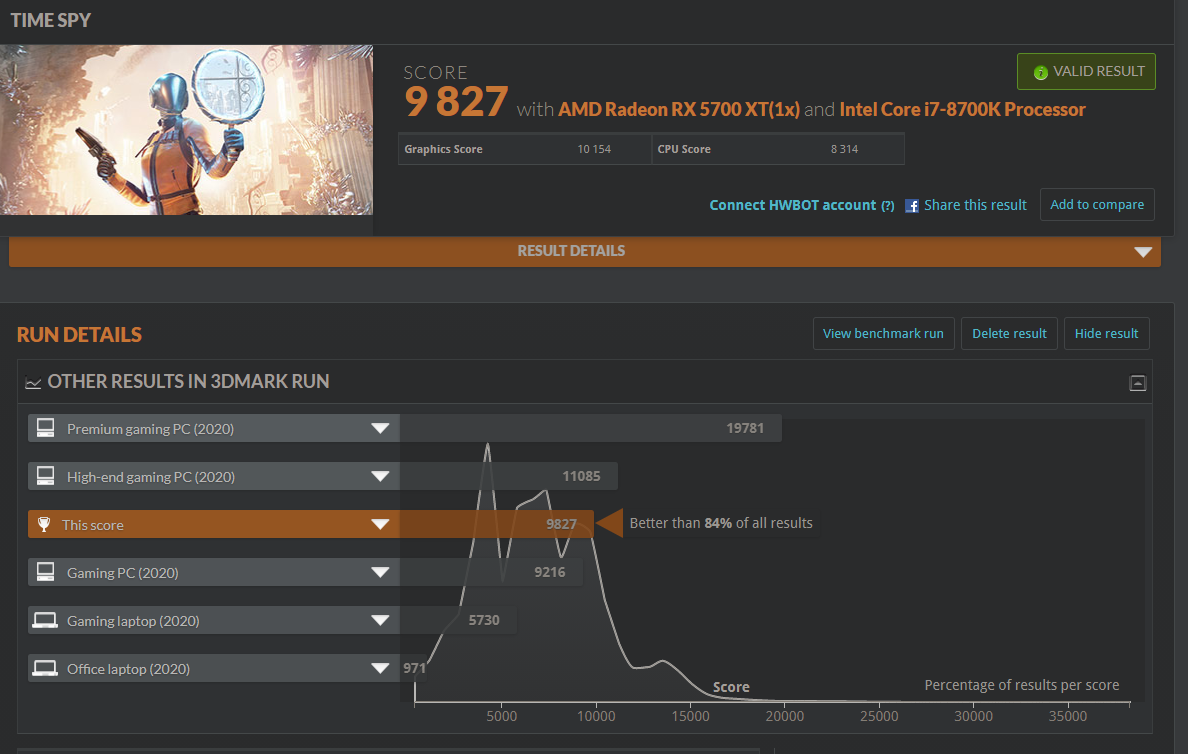Click the Time Spy benchmark thumbnail image
The height and width of the screenshot is (754, 1188).
point(186,130)
